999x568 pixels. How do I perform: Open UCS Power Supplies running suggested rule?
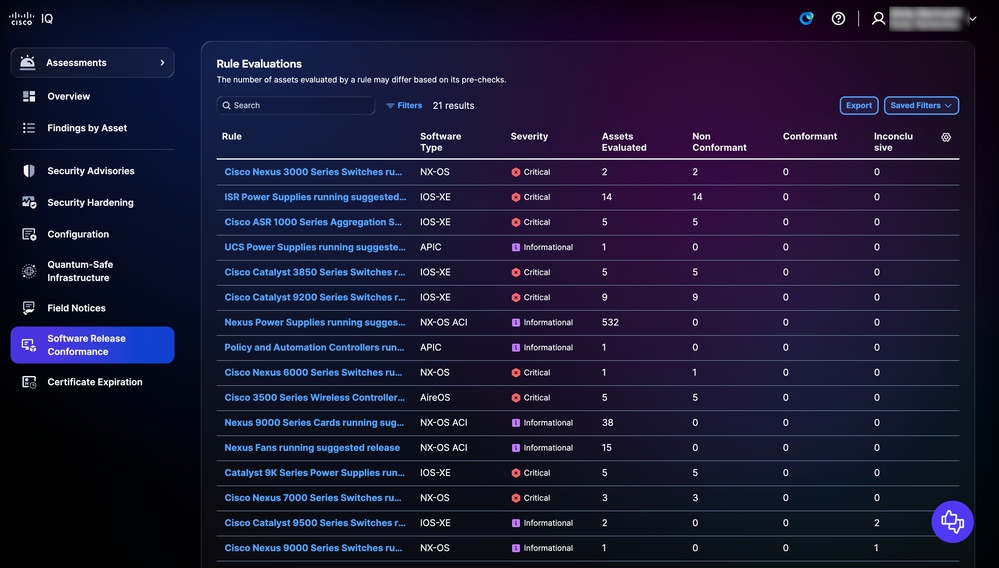[x=315, y=247]
